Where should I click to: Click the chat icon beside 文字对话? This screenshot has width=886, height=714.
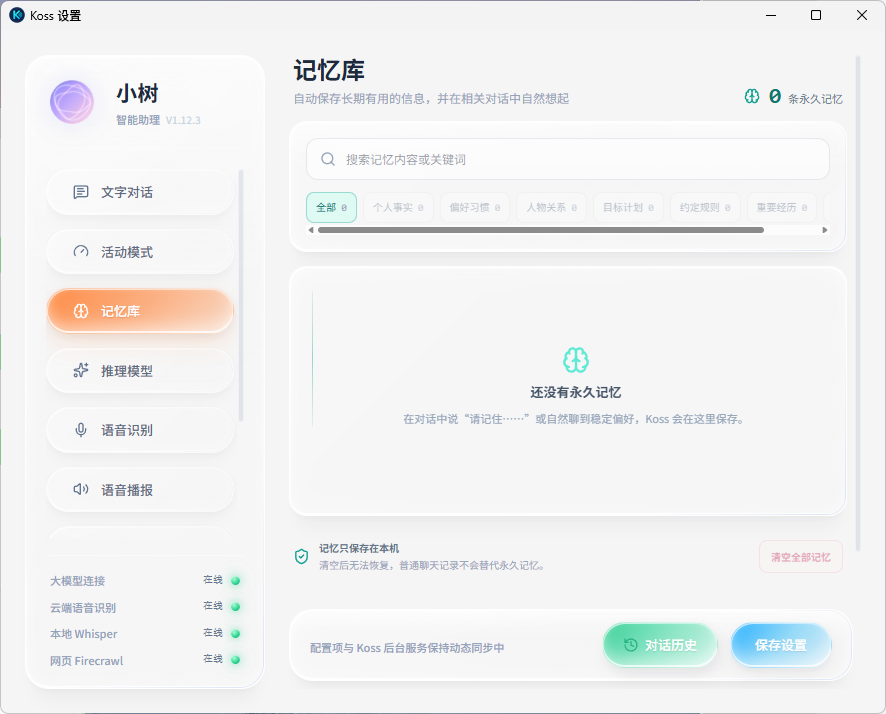[x=81, y=192]
